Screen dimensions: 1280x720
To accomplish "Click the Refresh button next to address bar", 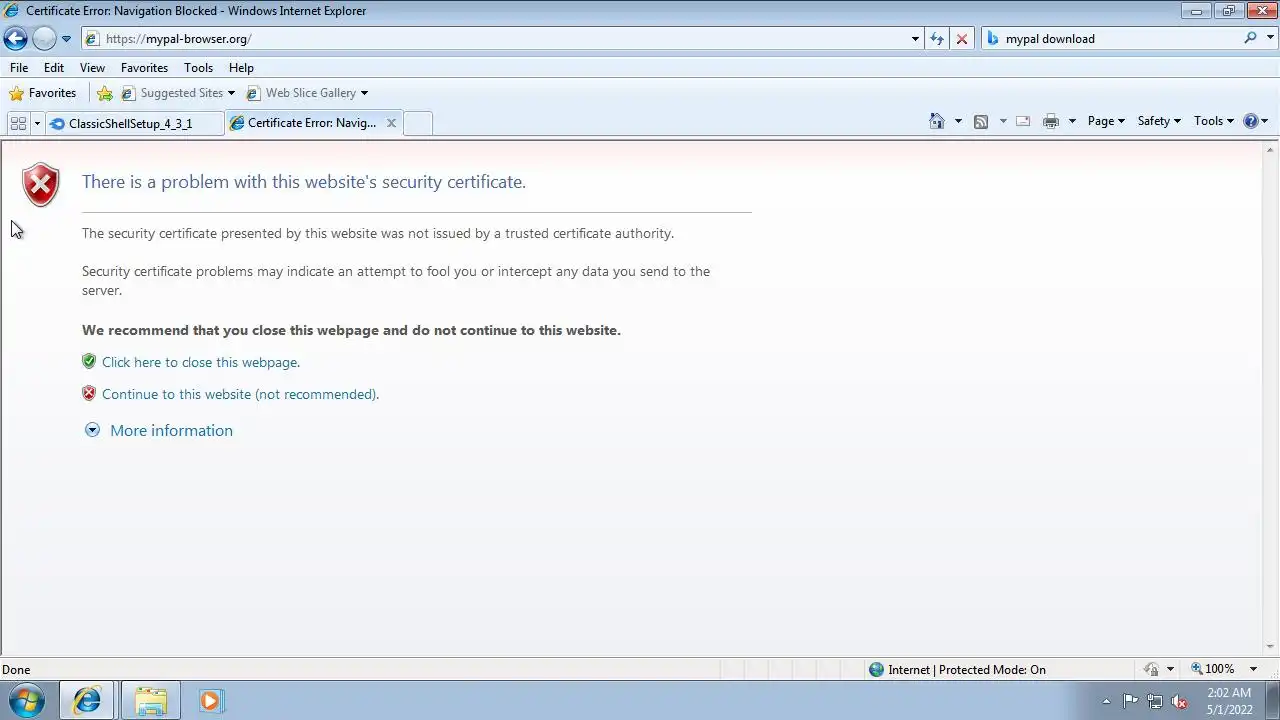I will pyautogui.click(x=937, y=39).
